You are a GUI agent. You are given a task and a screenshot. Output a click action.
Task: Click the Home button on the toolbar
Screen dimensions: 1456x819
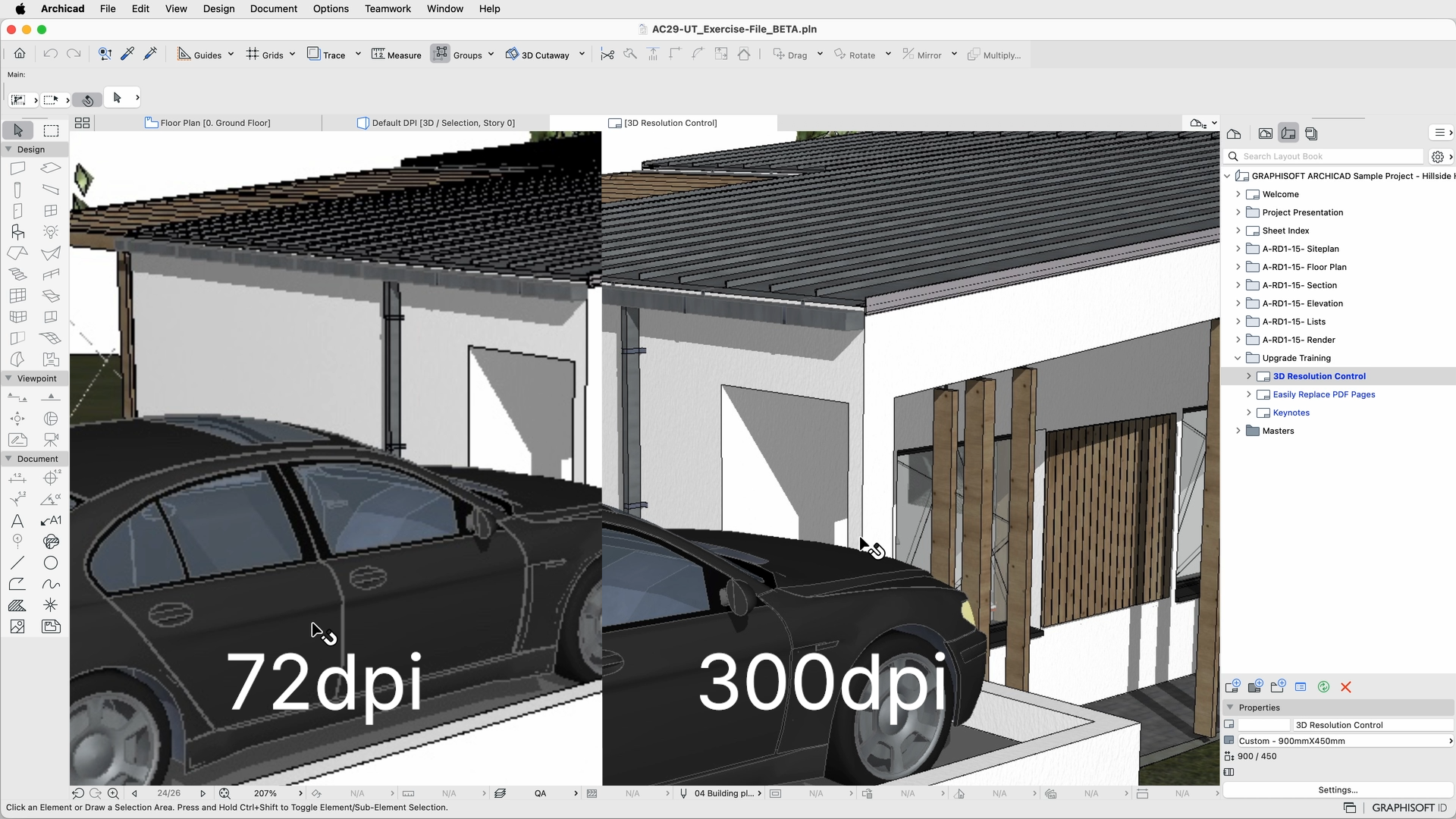(x=19, y=54)
